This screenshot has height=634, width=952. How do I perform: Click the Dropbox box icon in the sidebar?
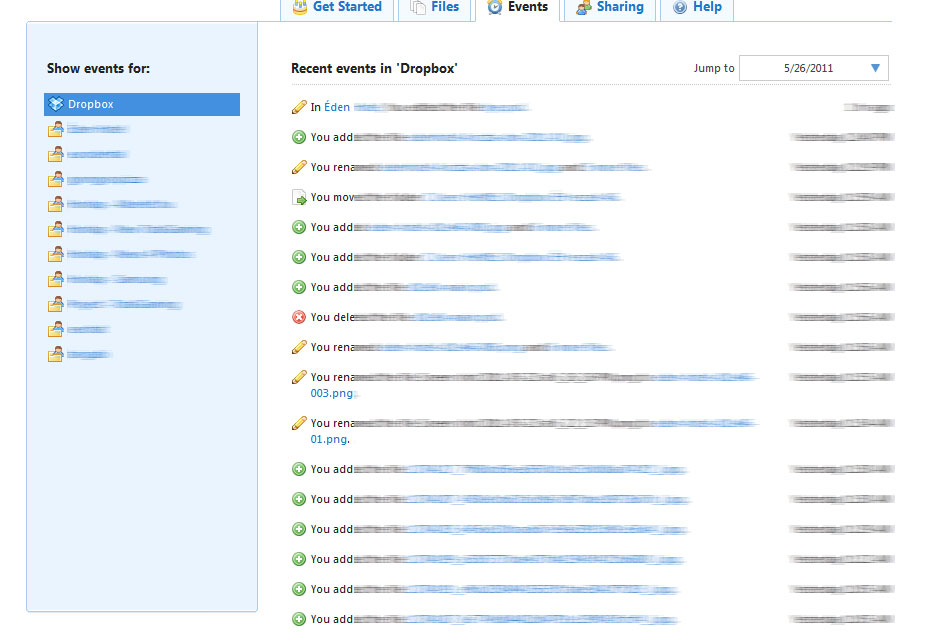[57, 104]
